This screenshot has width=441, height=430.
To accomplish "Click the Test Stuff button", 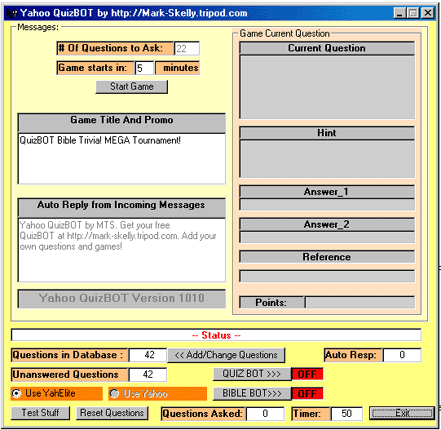I will [x=40, y=413].
